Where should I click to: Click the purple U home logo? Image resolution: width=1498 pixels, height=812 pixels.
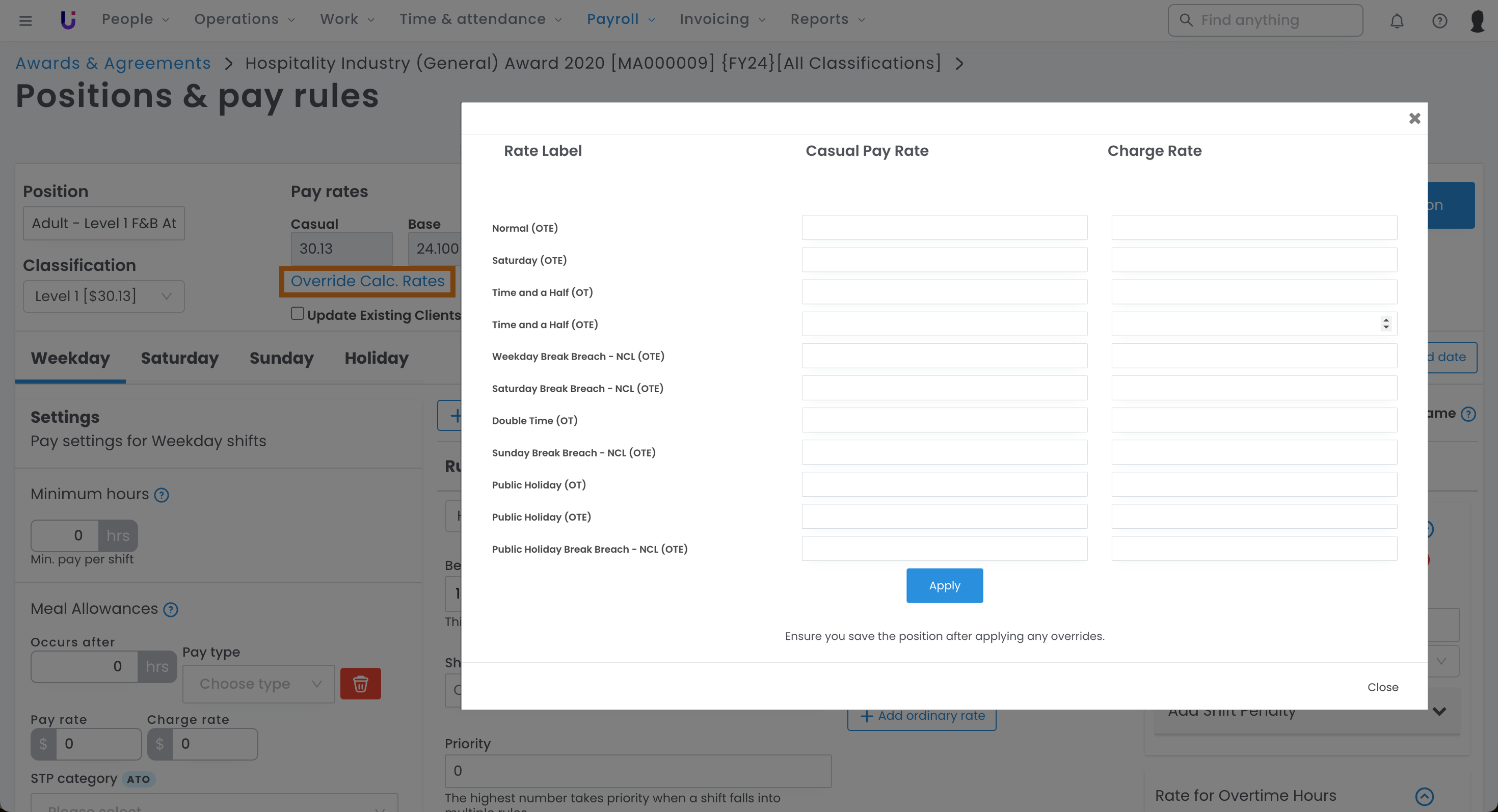(68, 20)
